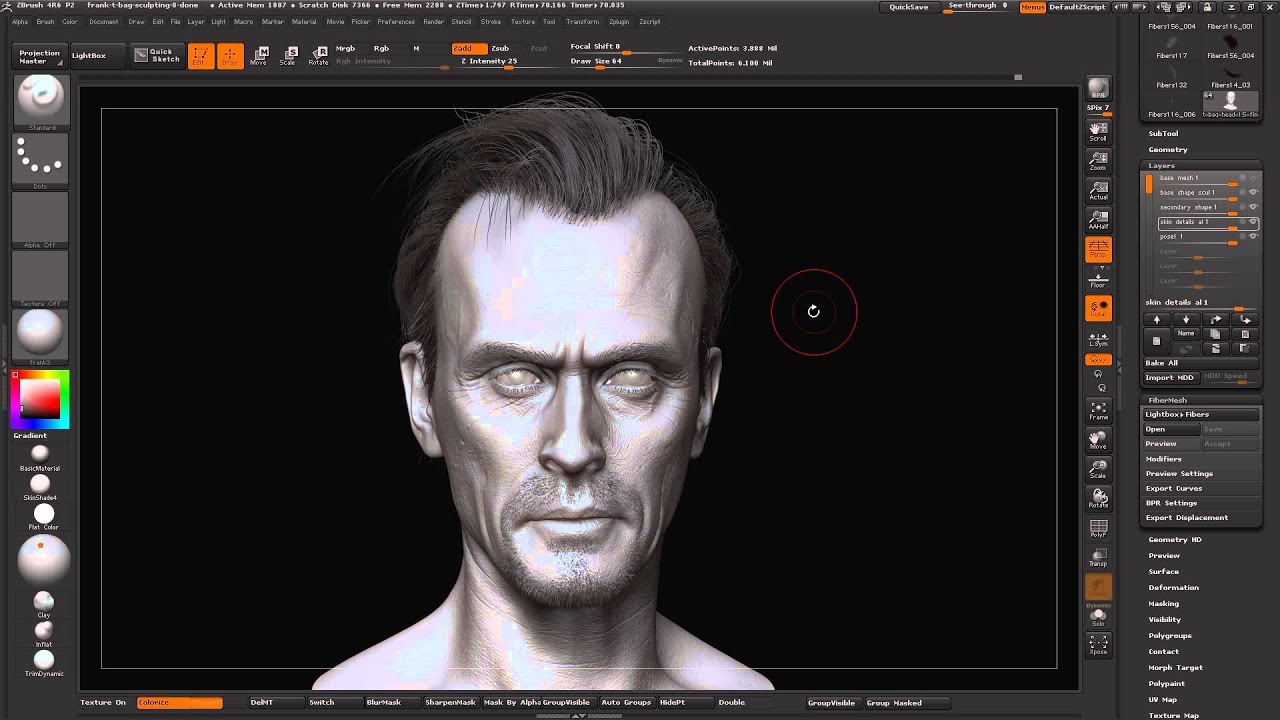Toggle Transp transparency mode
Screen dimensions: 1280x720
tap(1098, 557)
